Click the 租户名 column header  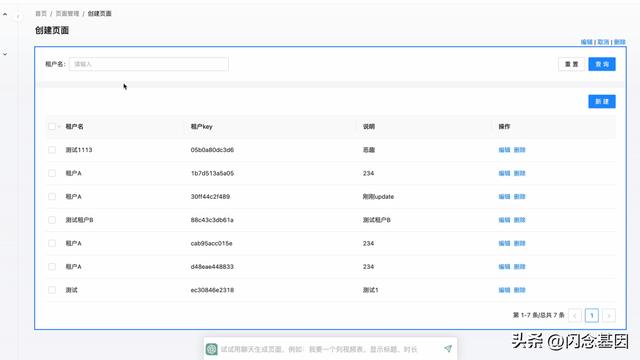74,127
